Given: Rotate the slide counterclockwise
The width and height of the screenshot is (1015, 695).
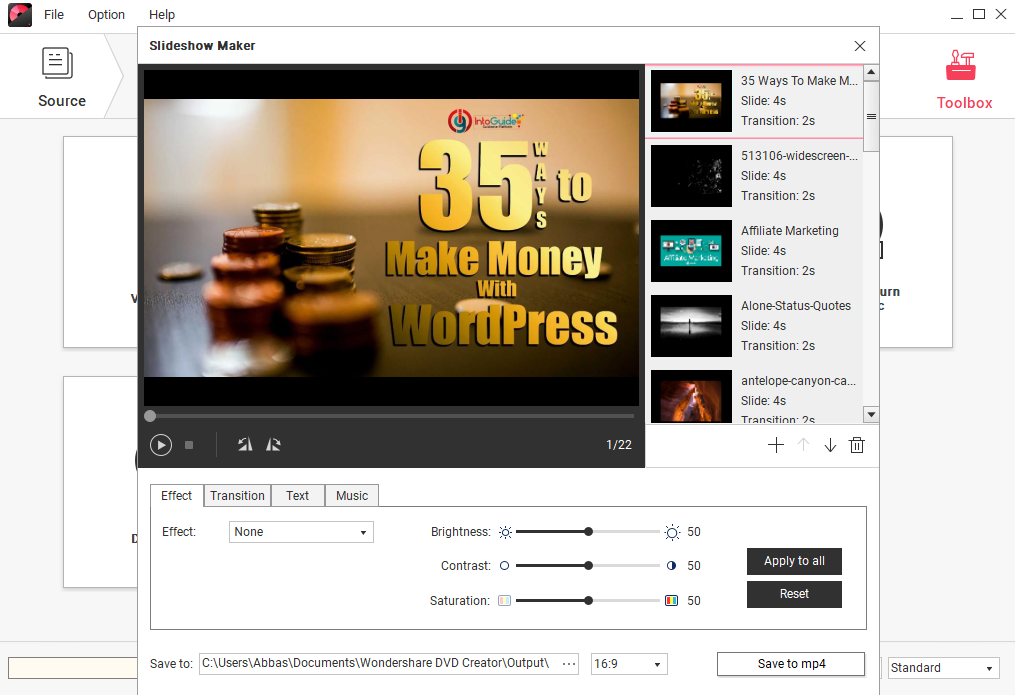Looking at the screenshot, I should (245, 445).
